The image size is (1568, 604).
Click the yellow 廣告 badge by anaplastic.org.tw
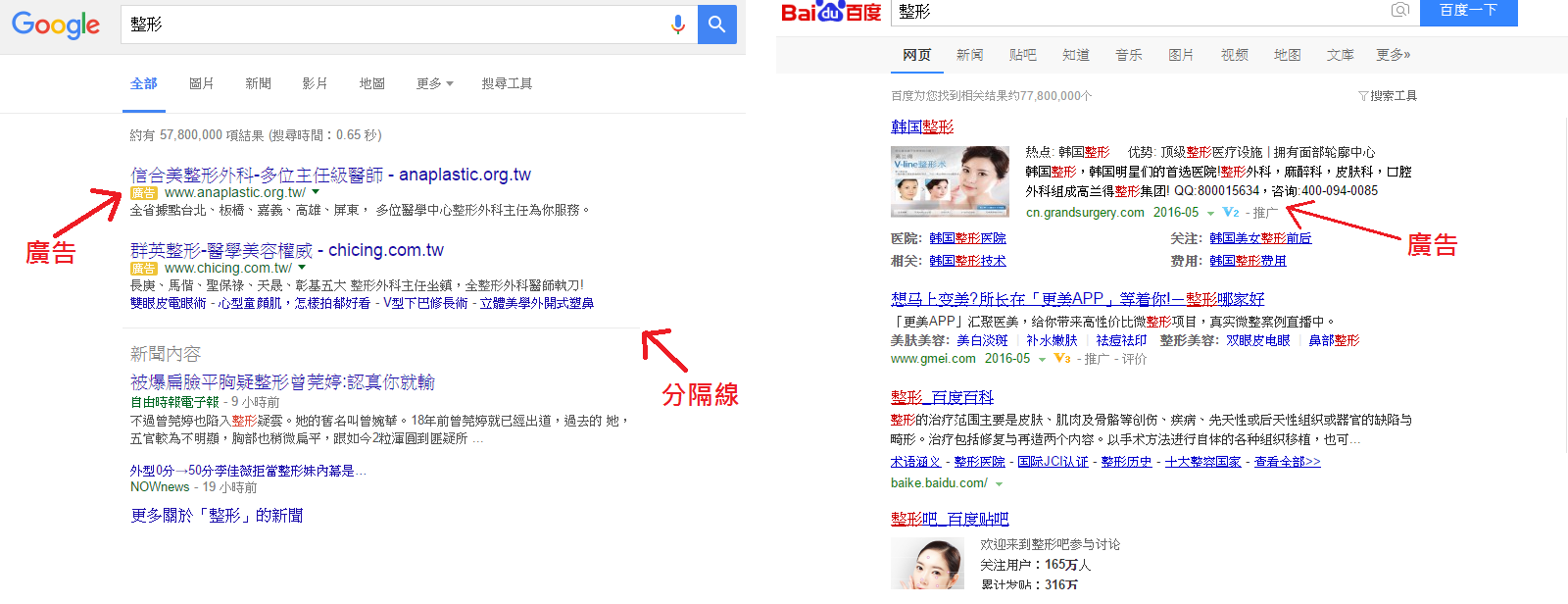pyautogui.click(x=144, y=193)
